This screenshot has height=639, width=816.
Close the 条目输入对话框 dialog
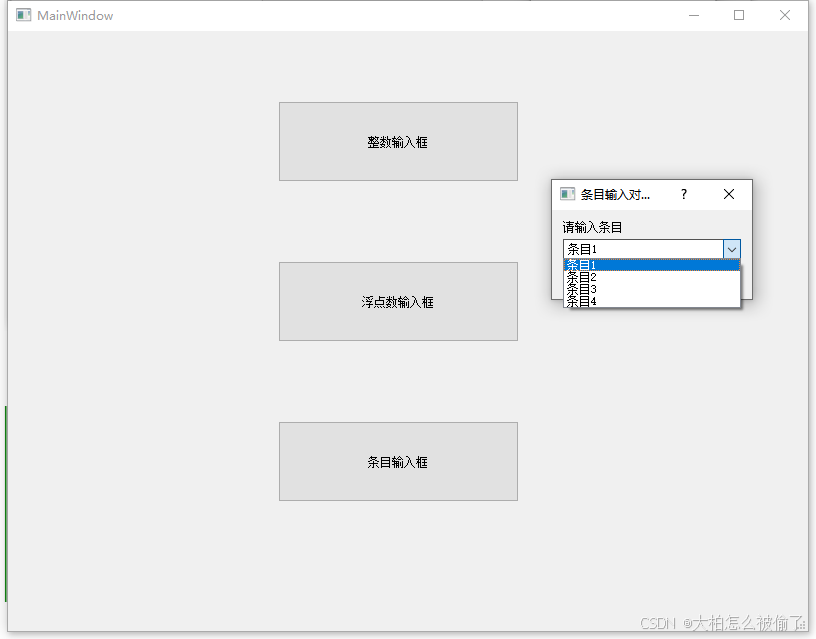(729, 194)
